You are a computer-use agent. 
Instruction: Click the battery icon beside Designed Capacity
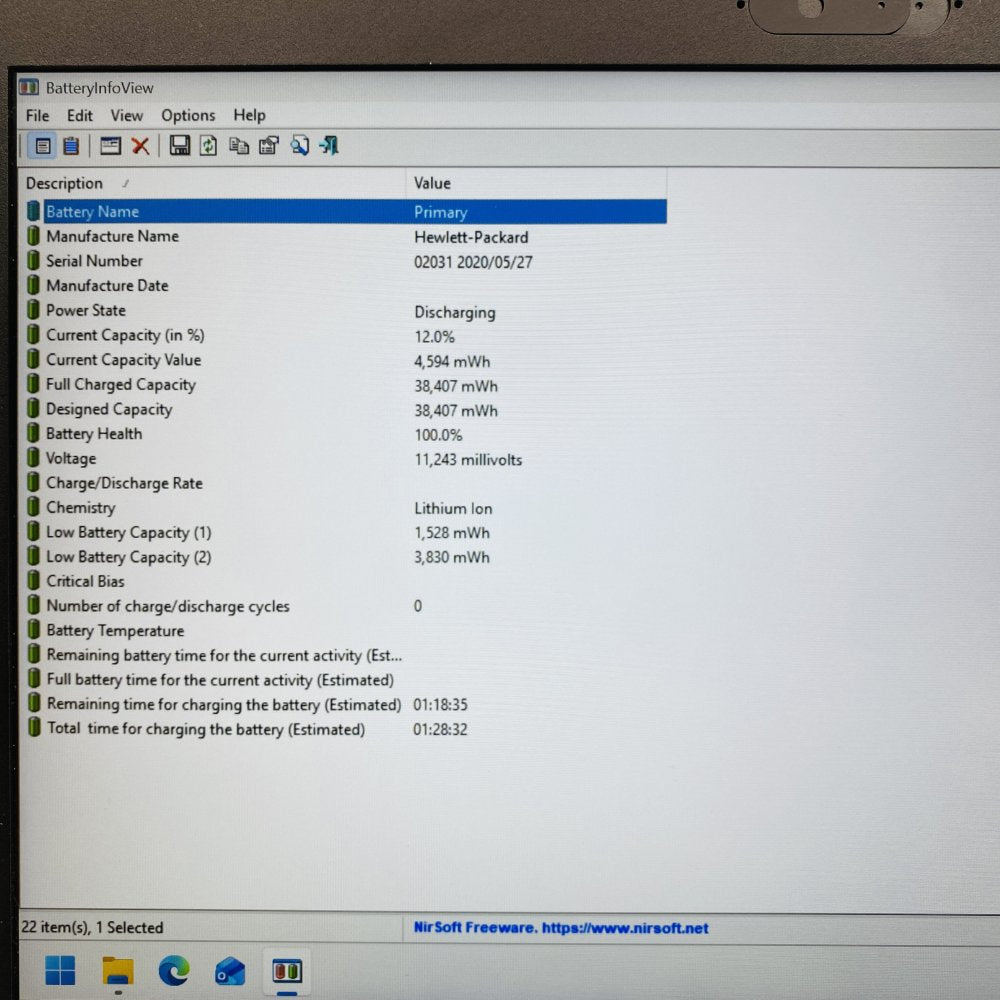[x=33, y=409]
